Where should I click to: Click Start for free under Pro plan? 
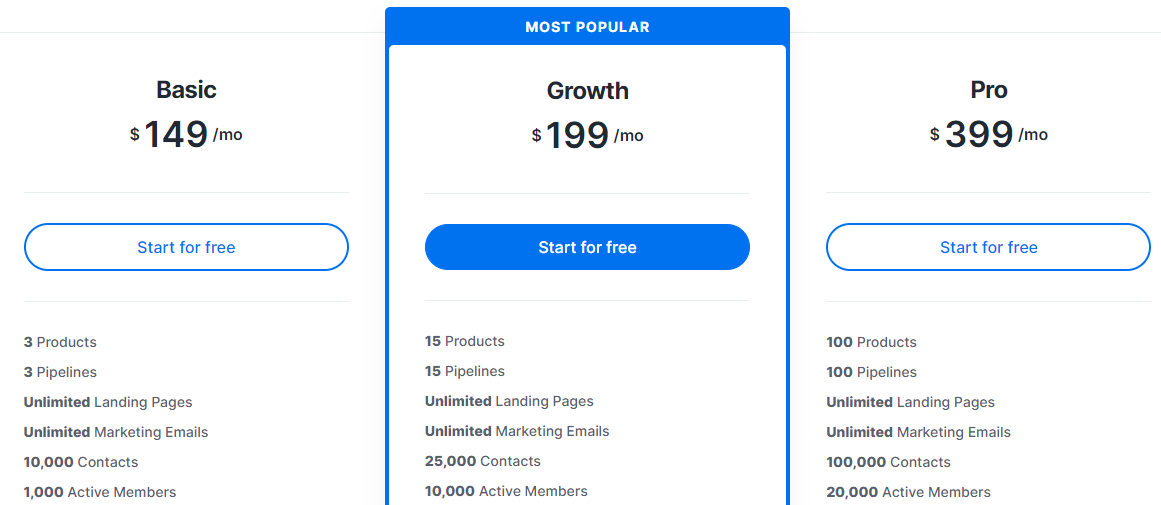click(988, 247)
